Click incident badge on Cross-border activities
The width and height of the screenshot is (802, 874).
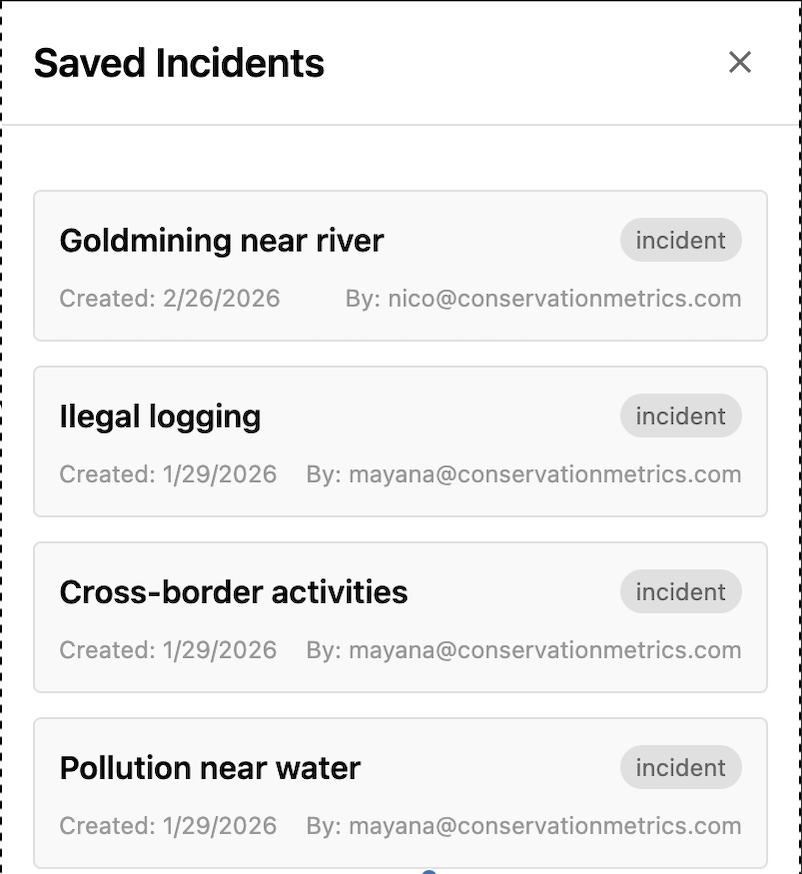tap(680, 592)
